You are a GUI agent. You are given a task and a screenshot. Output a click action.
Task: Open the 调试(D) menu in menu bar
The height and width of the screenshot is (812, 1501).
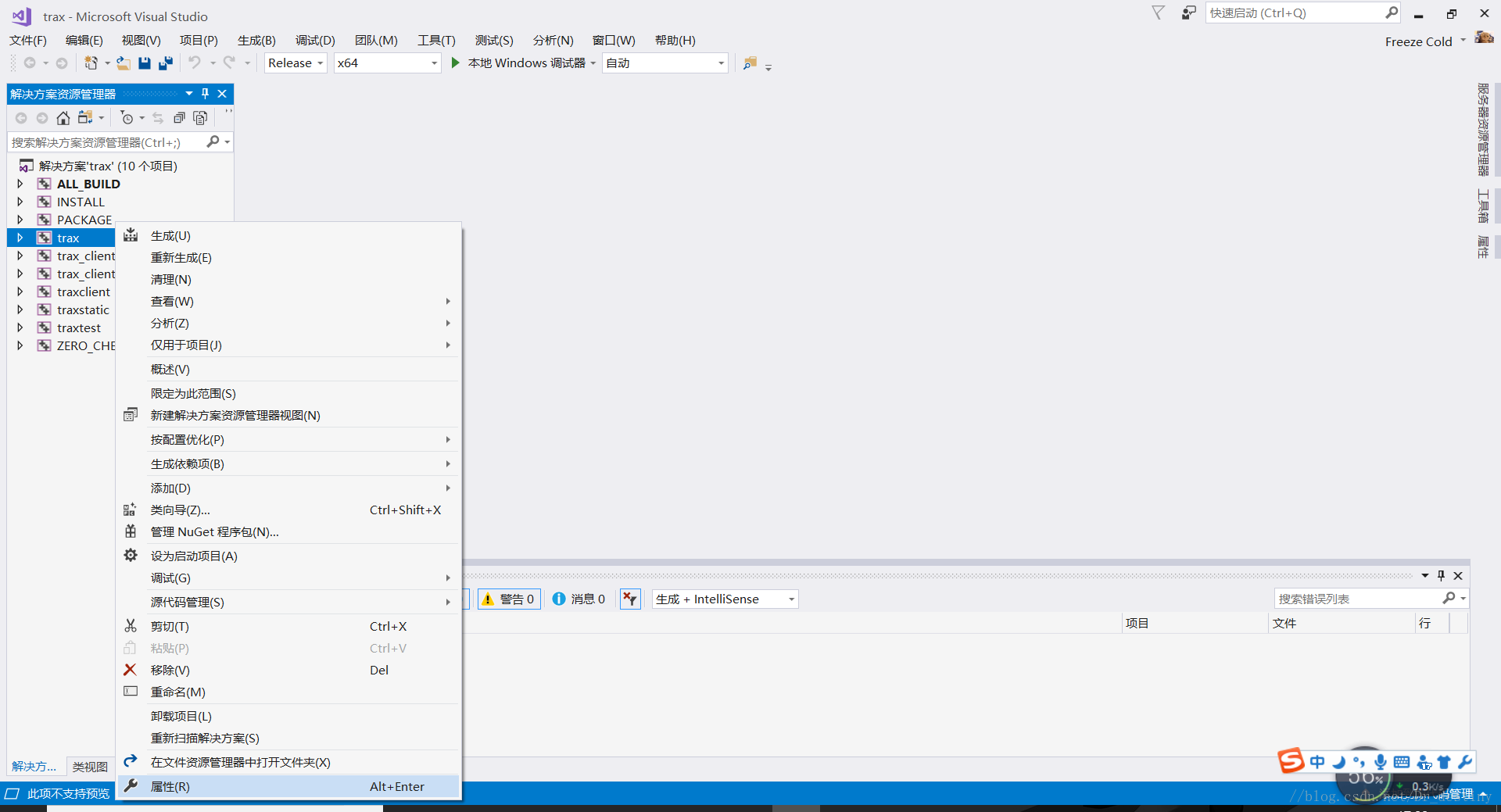(315, 40)
